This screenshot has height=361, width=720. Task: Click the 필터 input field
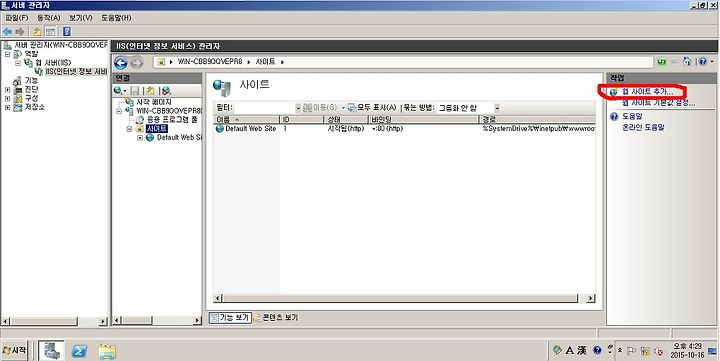pos(265,107)
